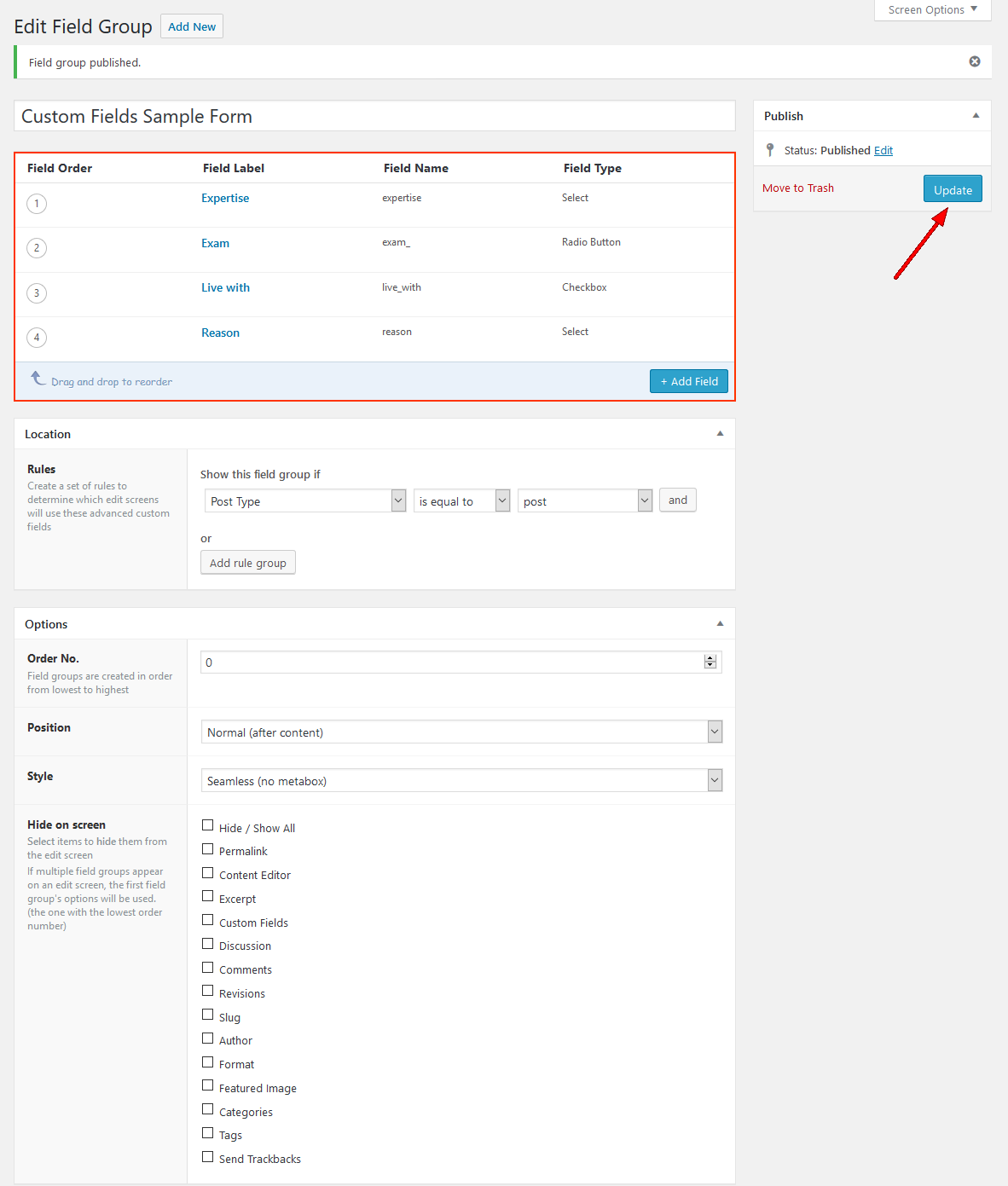The height and width of the screenshot is (1186, 1008).
Task: Collapse the Location panel toggle arrow
Action: point(720,434)
